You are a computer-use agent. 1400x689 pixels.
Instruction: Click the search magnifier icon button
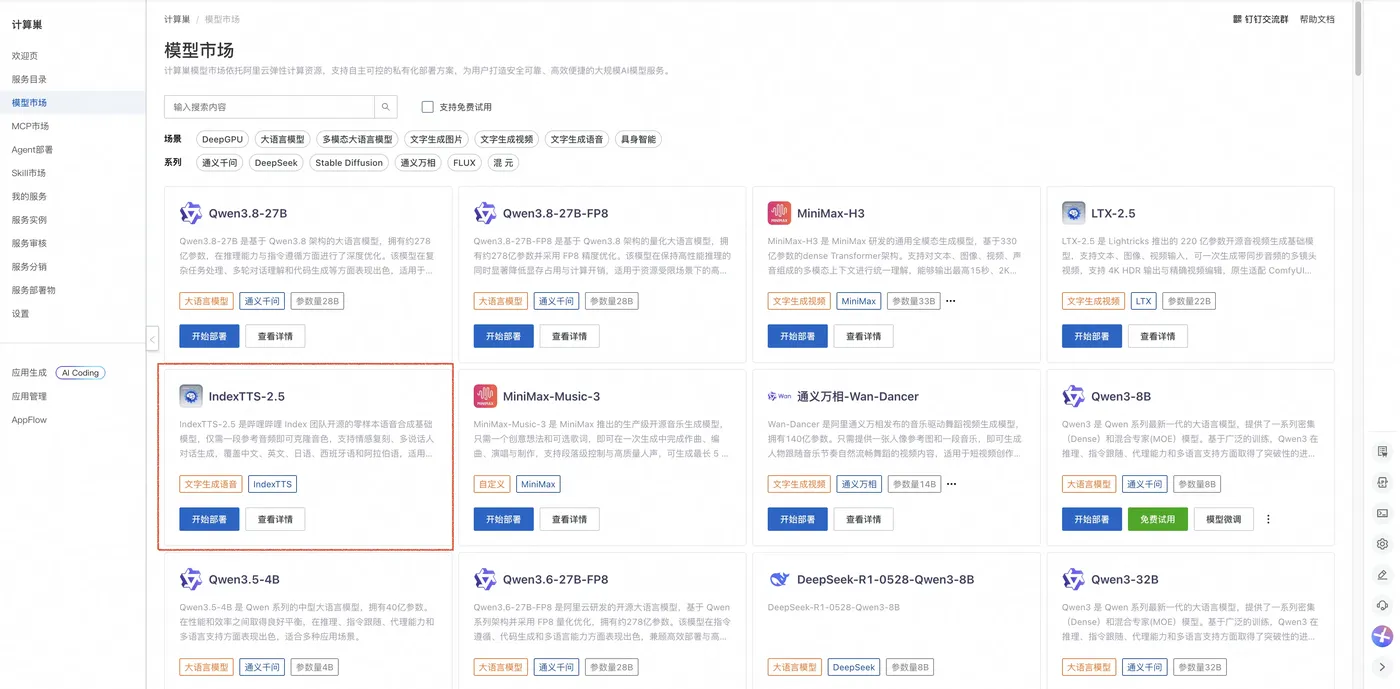[x=386, y=106]
